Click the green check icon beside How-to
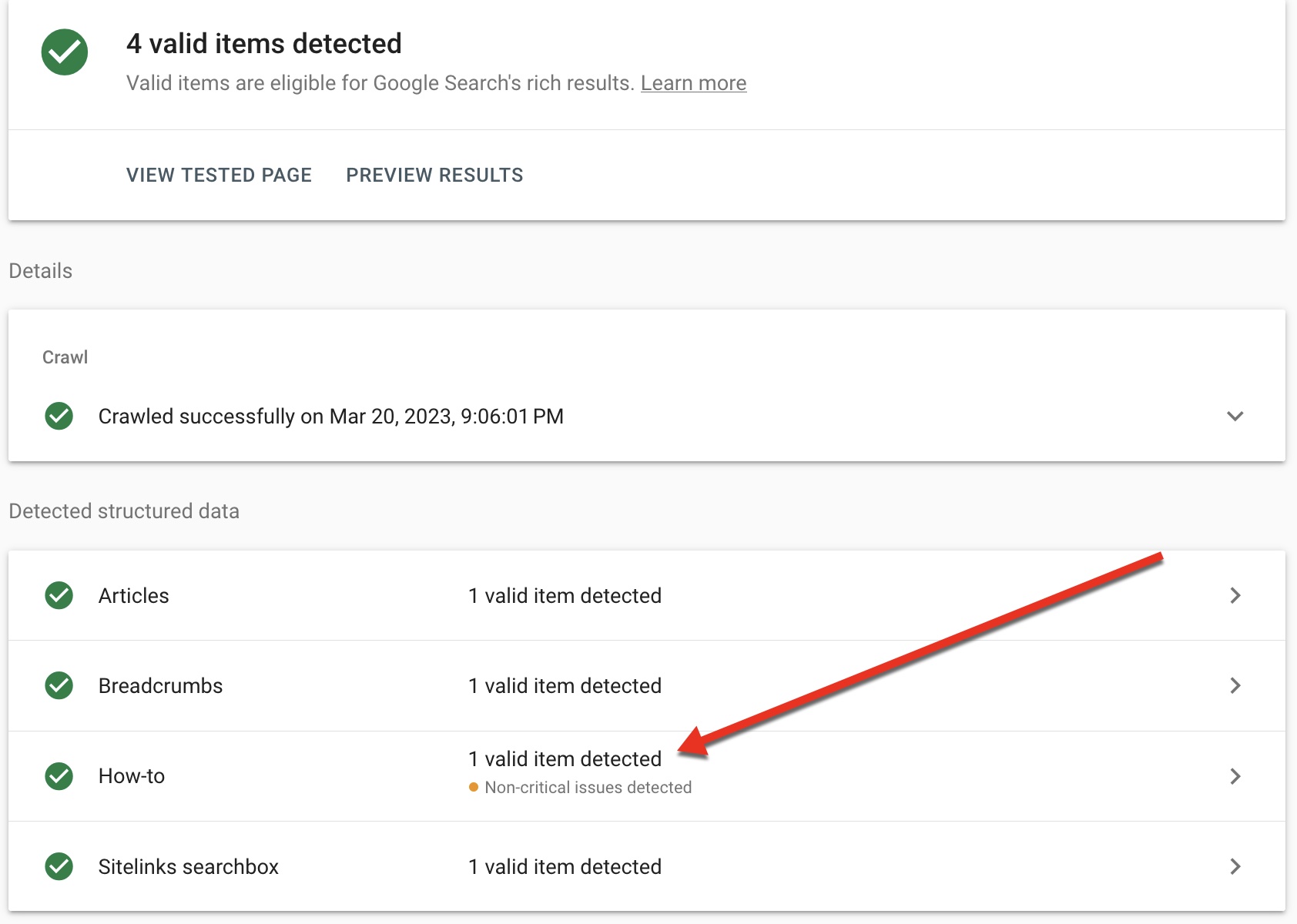The image size is (1297, 924). click(x=59, y=776)
